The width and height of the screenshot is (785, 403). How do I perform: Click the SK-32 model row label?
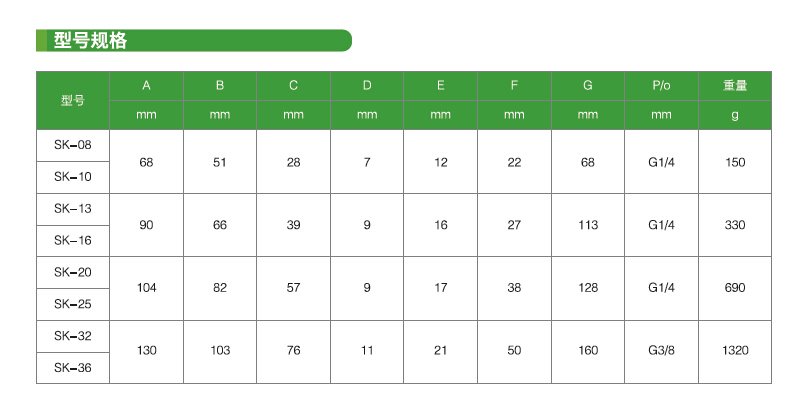click(x=73, y=336)
